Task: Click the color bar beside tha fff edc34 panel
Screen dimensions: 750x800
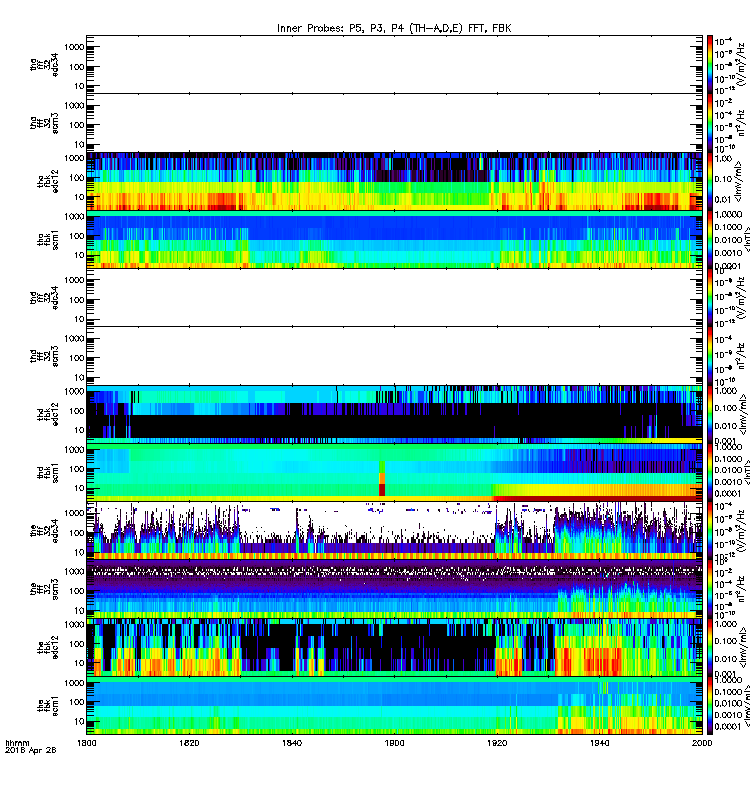Action: click(710, 64)
